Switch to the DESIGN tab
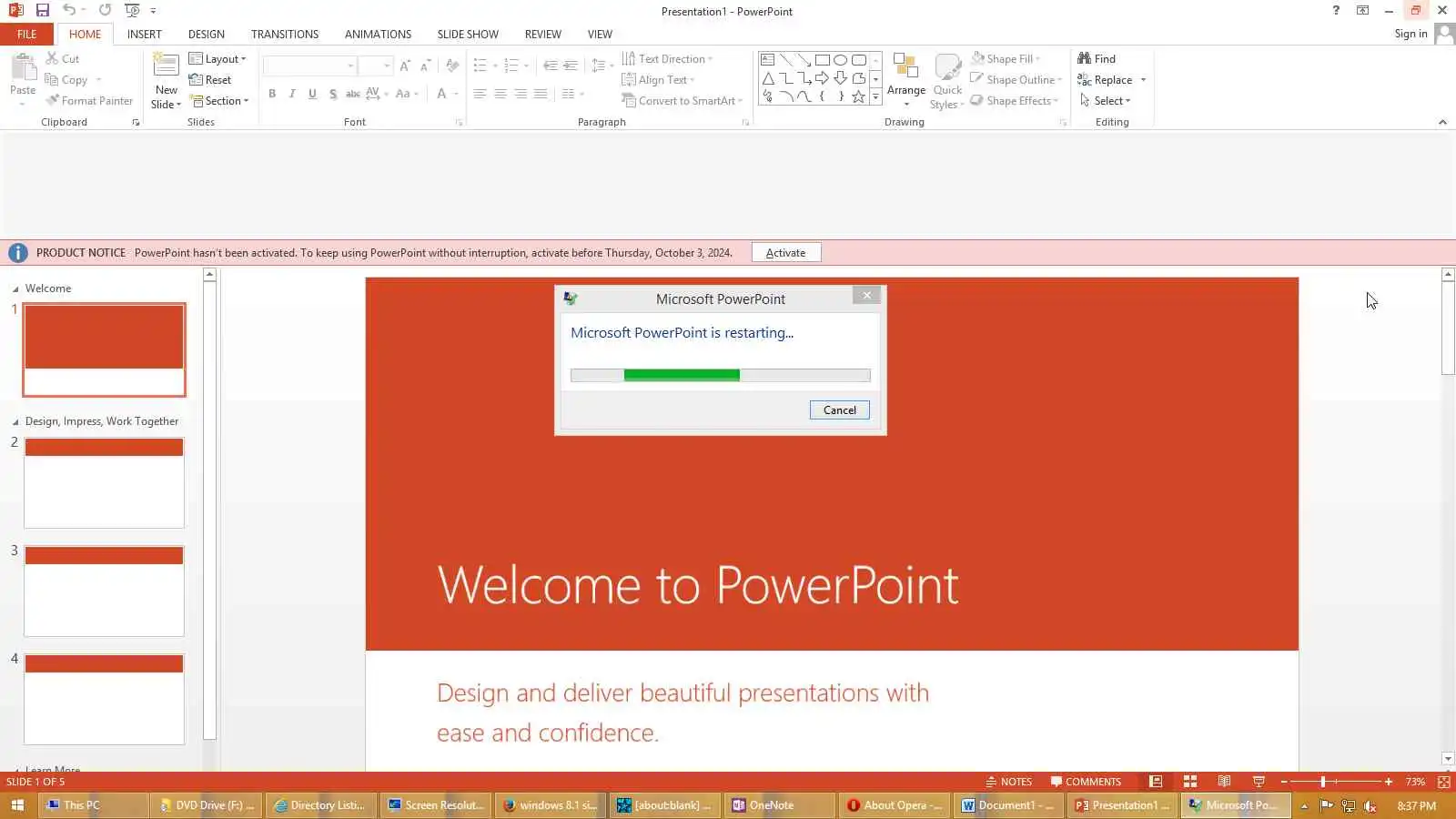Screen dimensions: 1456x819 pyautogui.click(x=207, y=35)
